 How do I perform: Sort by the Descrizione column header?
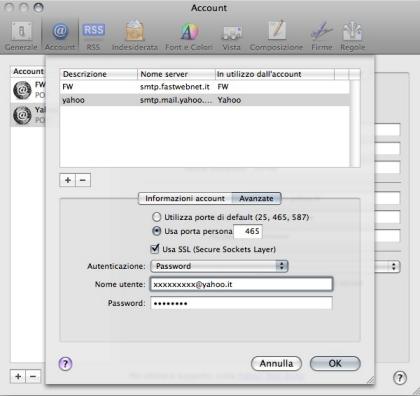click(x=99, y=74)
